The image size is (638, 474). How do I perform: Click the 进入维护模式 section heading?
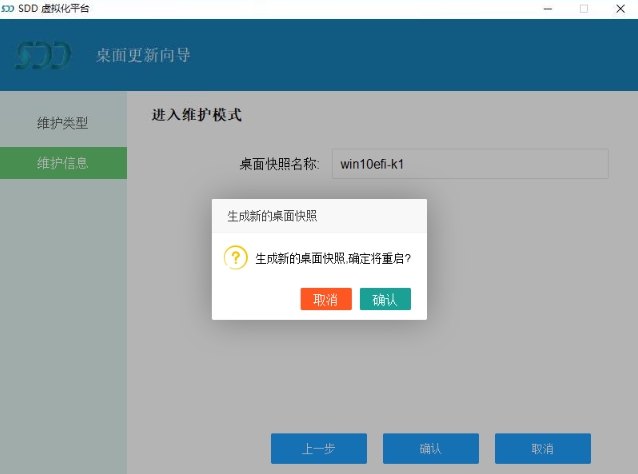click(x=197, y=115)
